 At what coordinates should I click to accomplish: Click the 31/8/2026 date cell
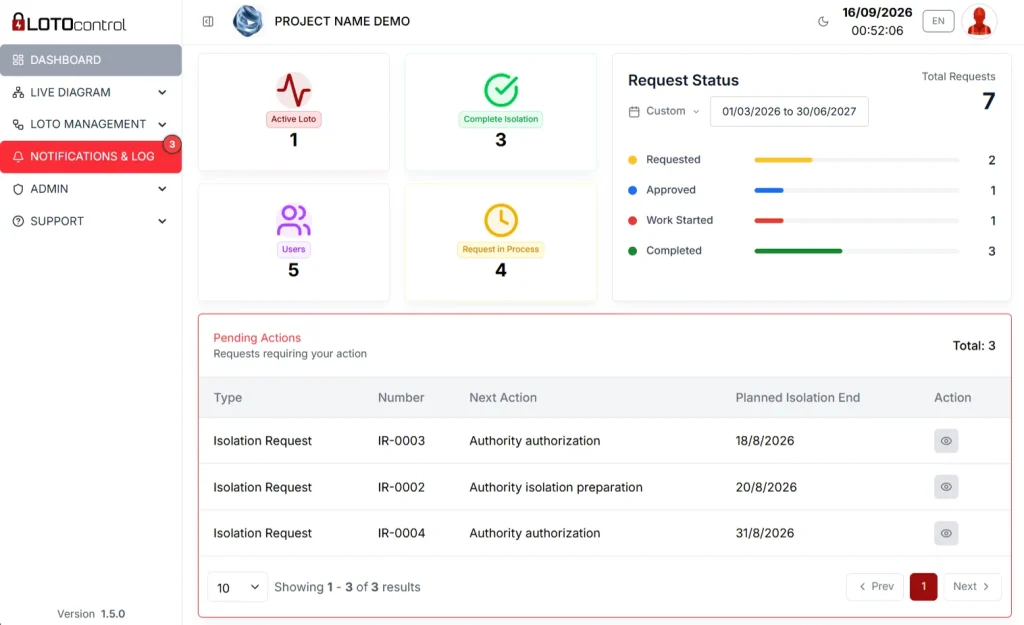tap(765, 533)
